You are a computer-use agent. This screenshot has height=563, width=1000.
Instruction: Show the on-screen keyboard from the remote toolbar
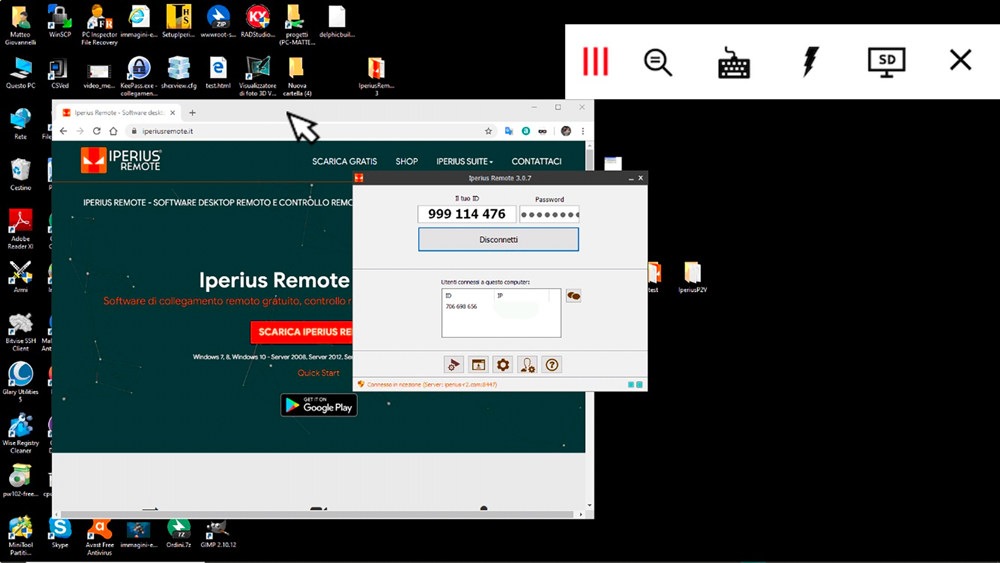click(734, 63)
